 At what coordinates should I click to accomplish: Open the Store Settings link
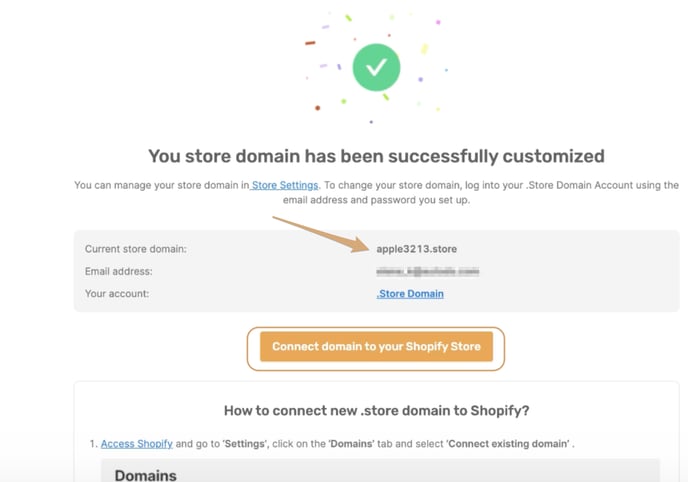284,185
